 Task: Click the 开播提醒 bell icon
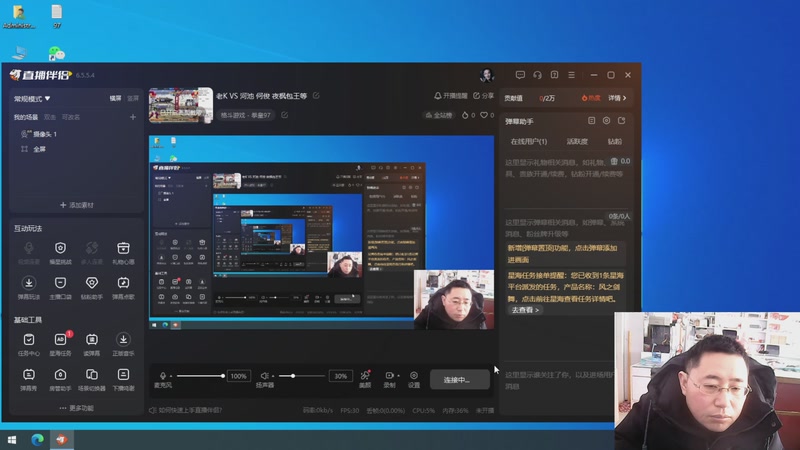coord(438,96)
